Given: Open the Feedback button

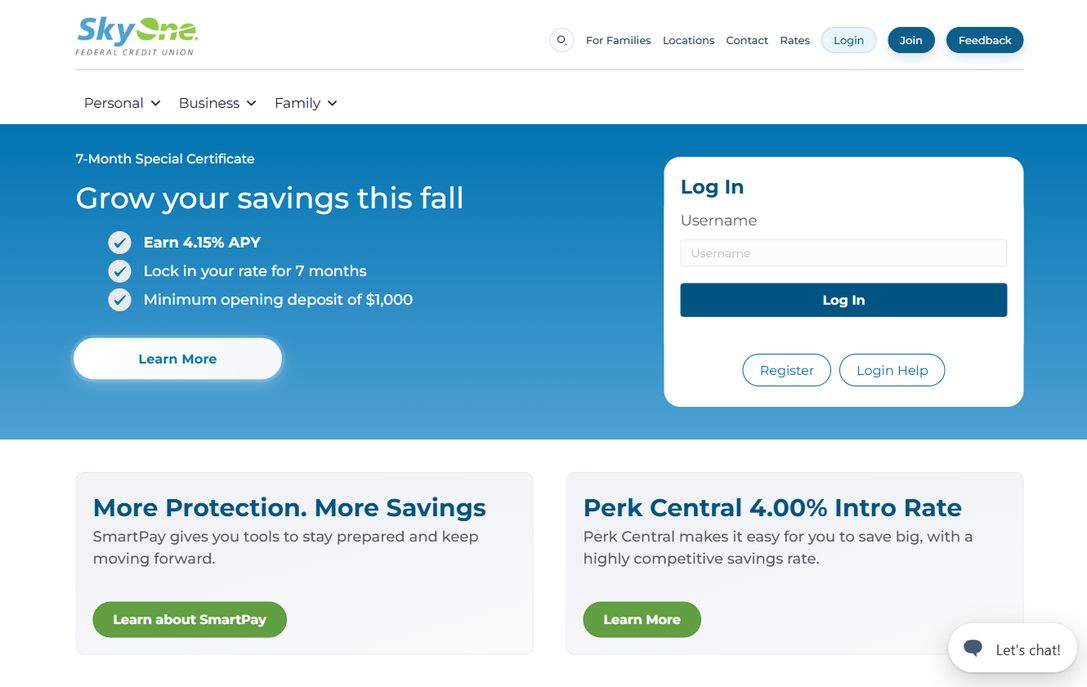Looking at the screenshot, I should tap(984, 40).
